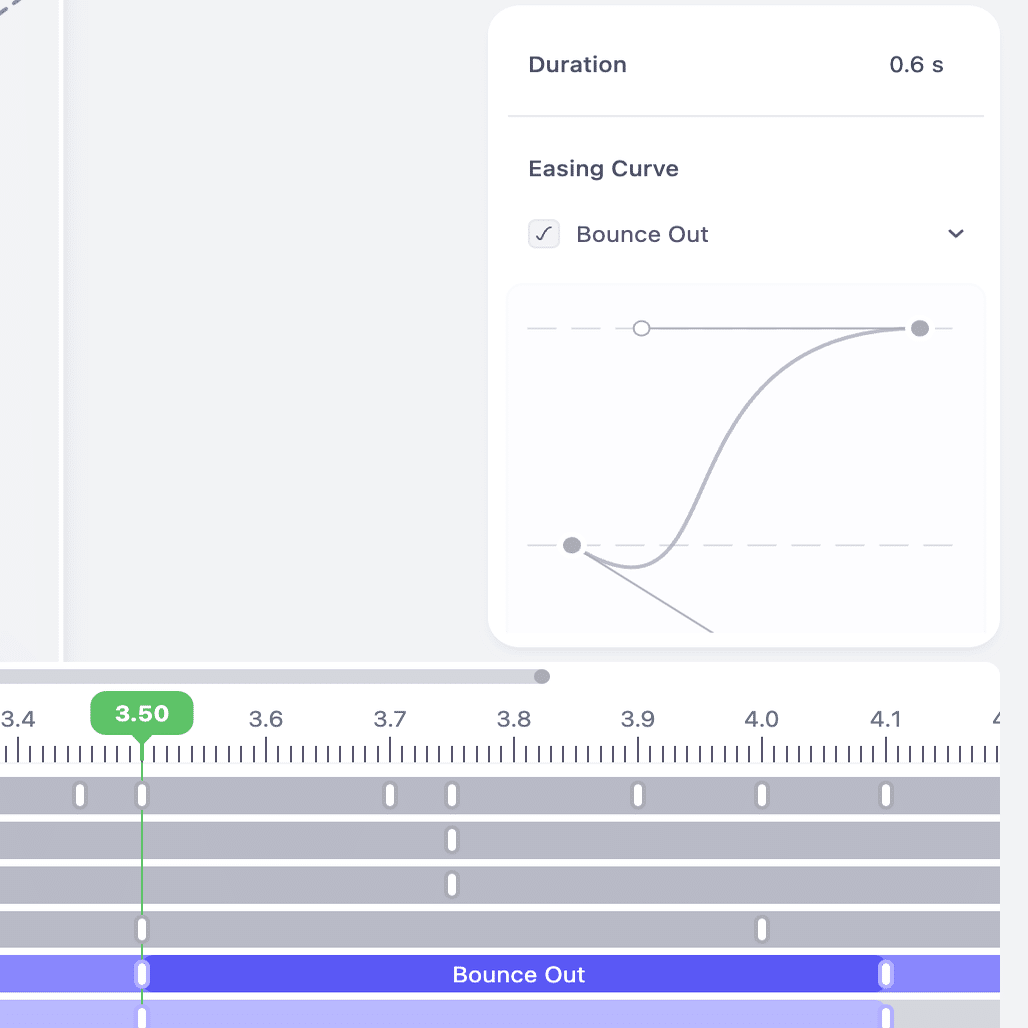The width and height of the screenshot is (1028, 1028).
Task: Toggle the easing curve checkbox beside Bounce Out
Action: pos(544,234)
